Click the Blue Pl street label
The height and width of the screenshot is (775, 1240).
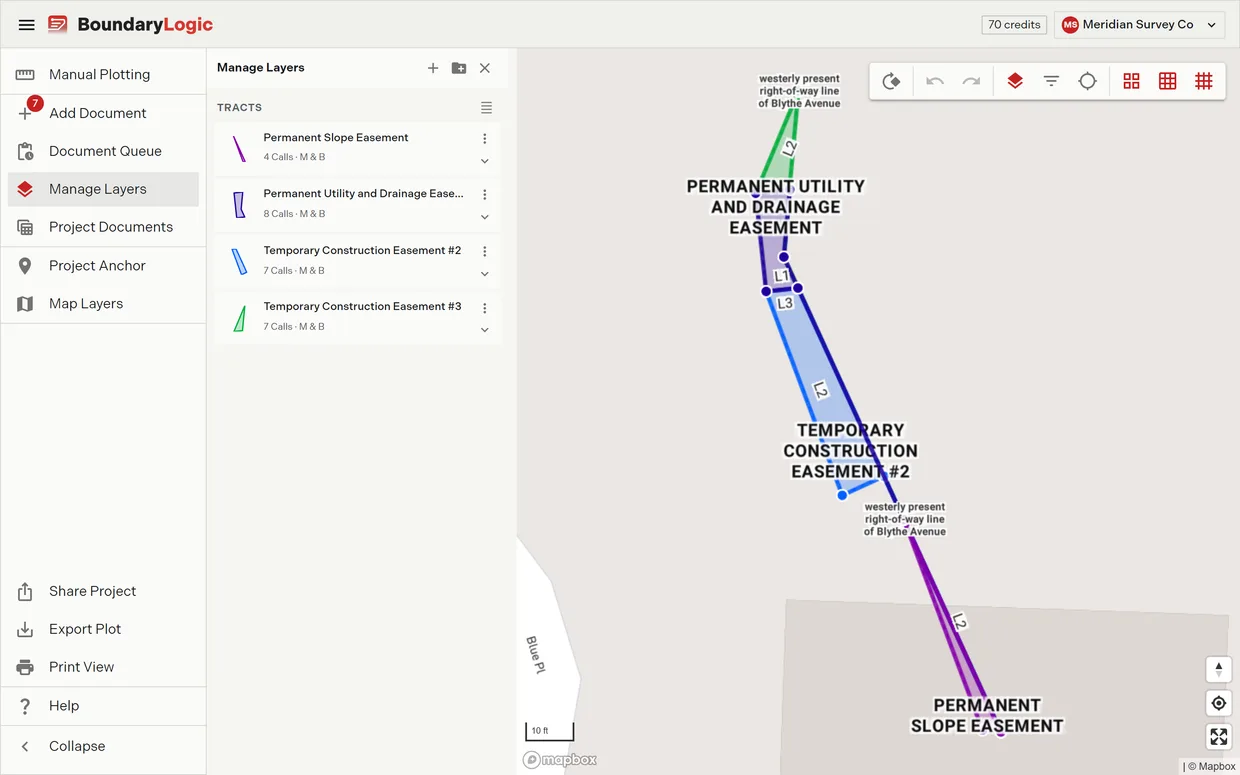pyautogui.click(x=535, y=654)
